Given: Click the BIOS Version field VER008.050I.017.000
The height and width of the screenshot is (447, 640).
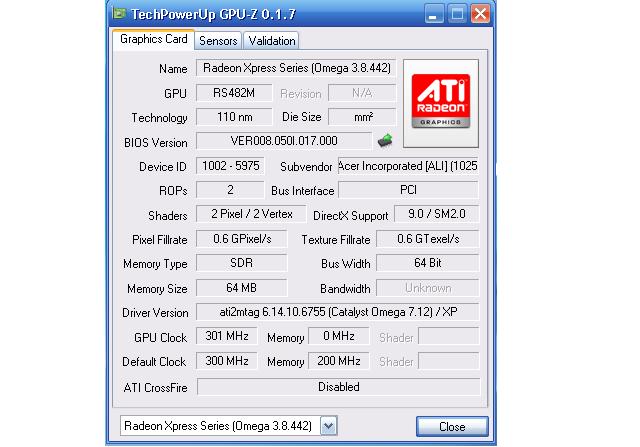Looking at the screenshot, I should click(284, 141).
